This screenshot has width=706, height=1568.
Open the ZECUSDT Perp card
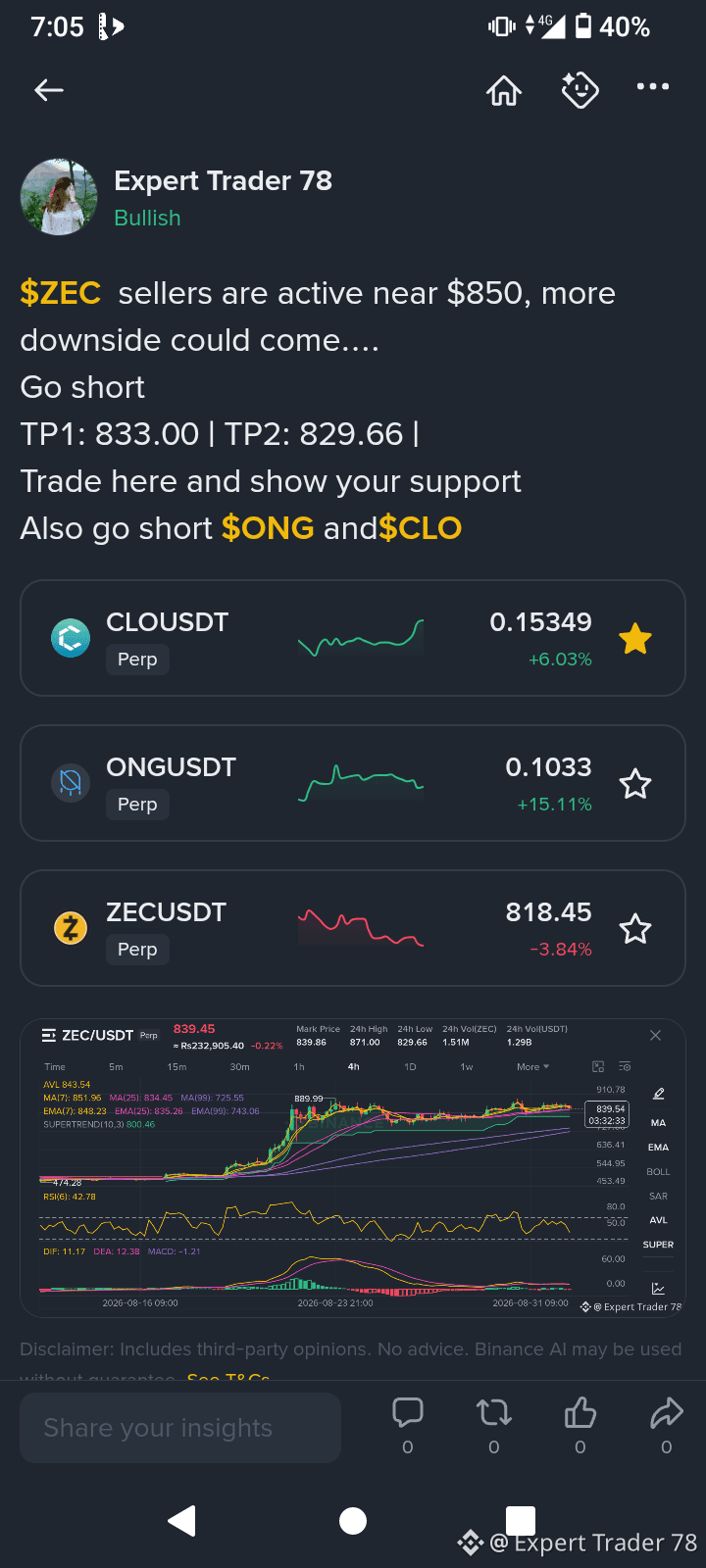[353, 928]
